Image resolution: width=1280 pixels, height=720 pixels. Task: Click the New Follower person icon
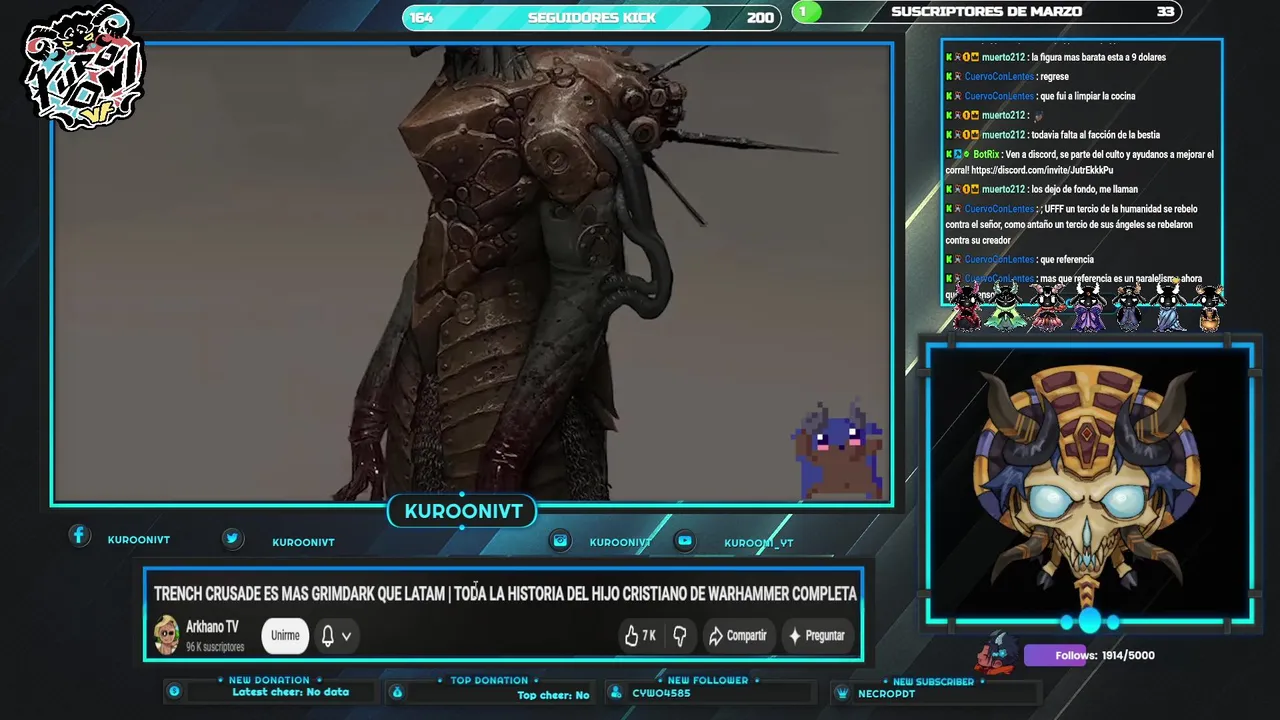pyautogui.click(x=615, y=692)
